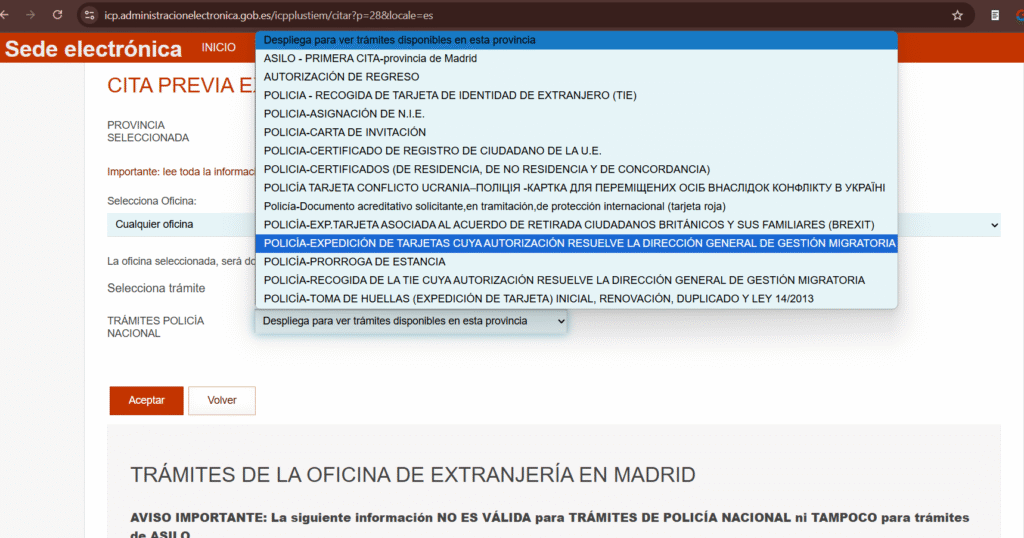1024x538 pixels.
Task: Bookmark this page with the star icon
Action: click(957, 16)
